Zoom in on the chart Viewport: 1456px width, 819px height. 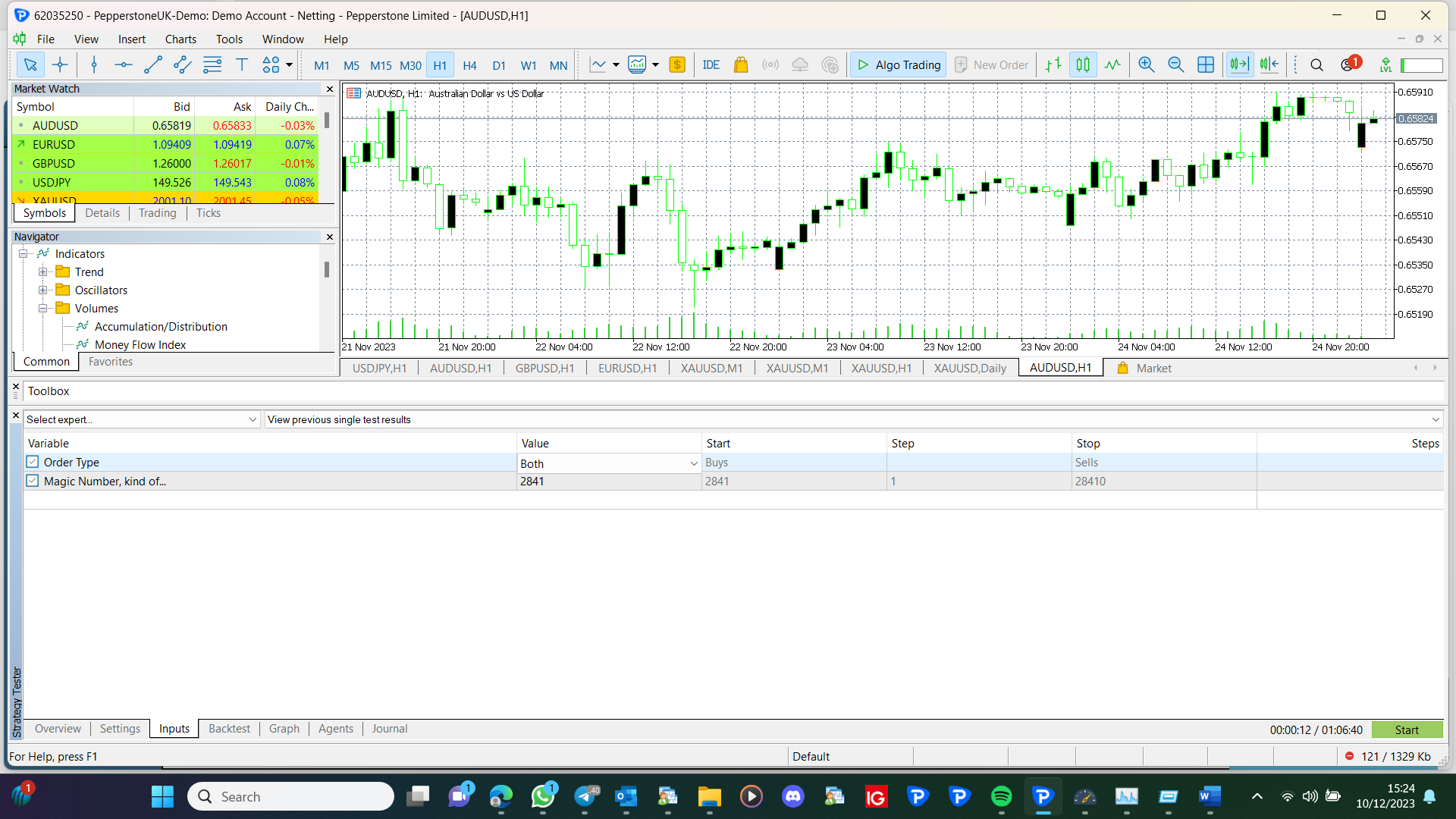(1147, 65)
